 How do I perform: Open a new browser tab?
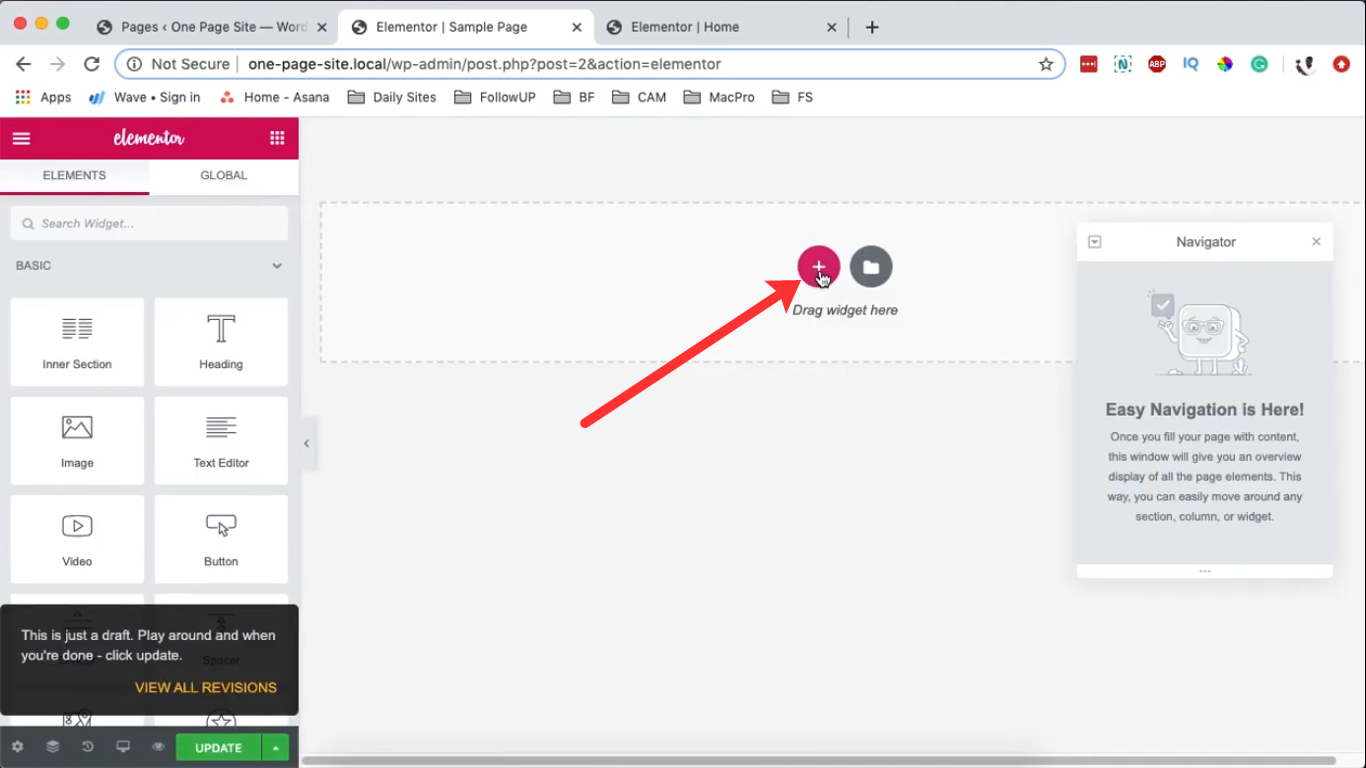872,27
